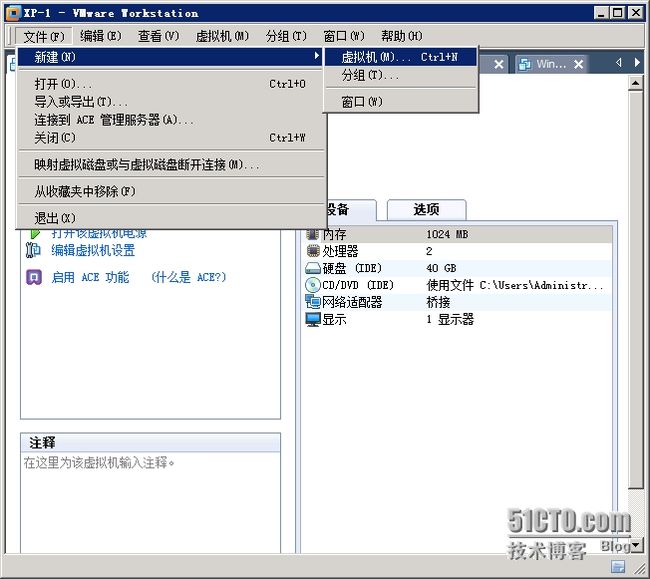Click the 40 GB hard disk value
Image resolution: width=650 pixels, height=579 pixels.
pyautogui.click(x=441, y=268)
